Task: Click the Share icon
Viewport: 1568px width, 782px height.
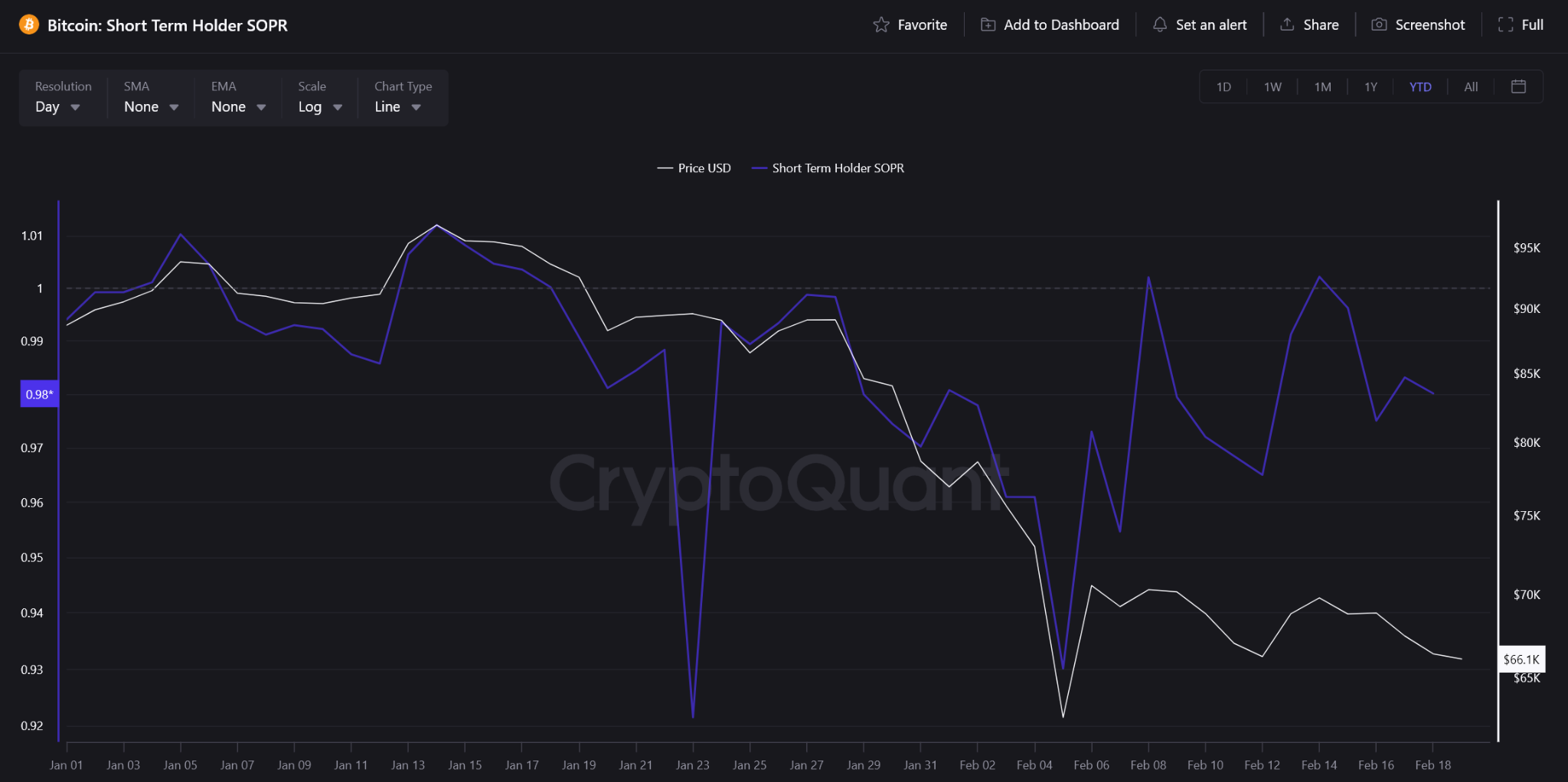Action: point(1285,24)
